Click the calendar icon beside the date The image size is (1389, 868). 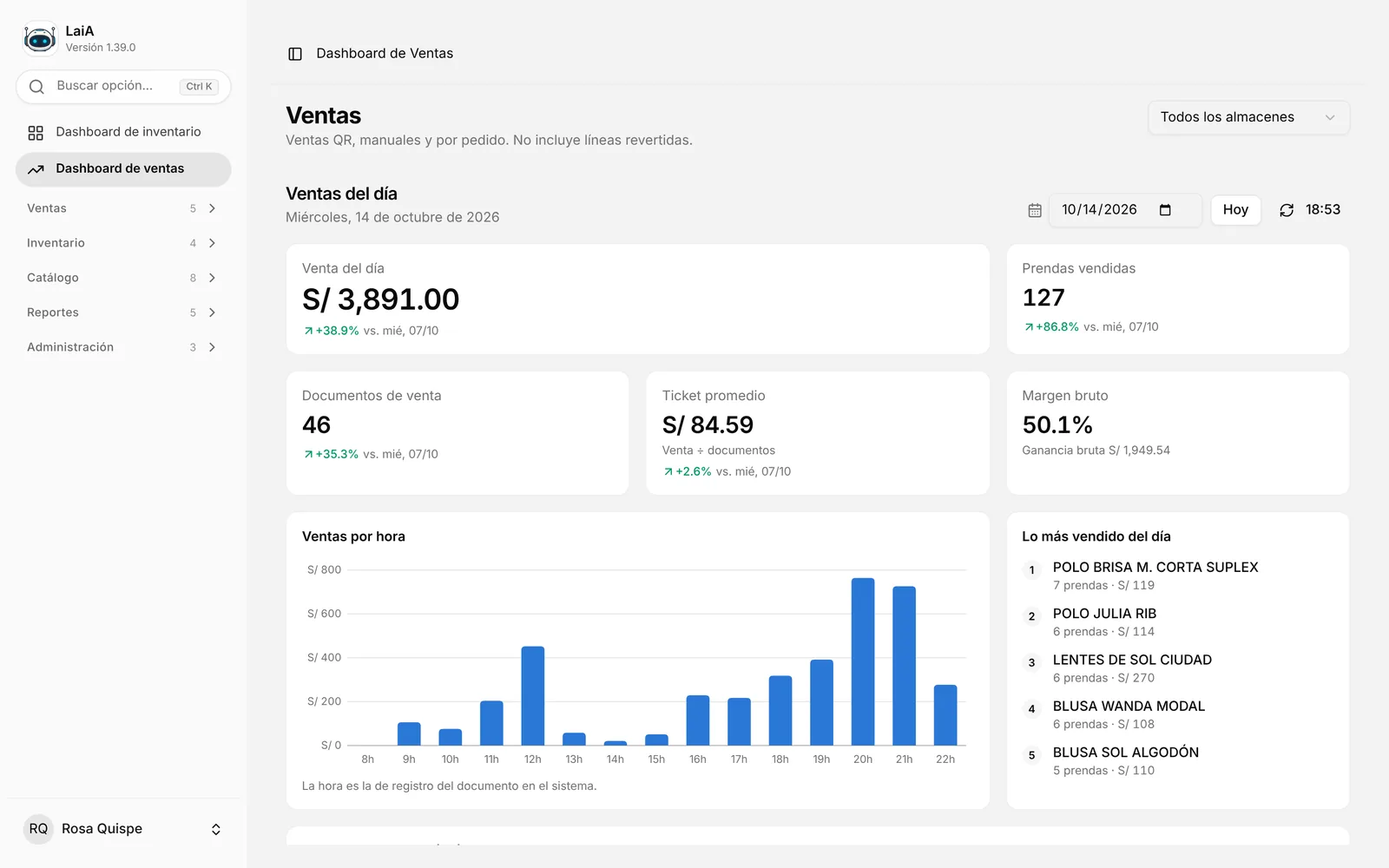tap(1035, 210)
